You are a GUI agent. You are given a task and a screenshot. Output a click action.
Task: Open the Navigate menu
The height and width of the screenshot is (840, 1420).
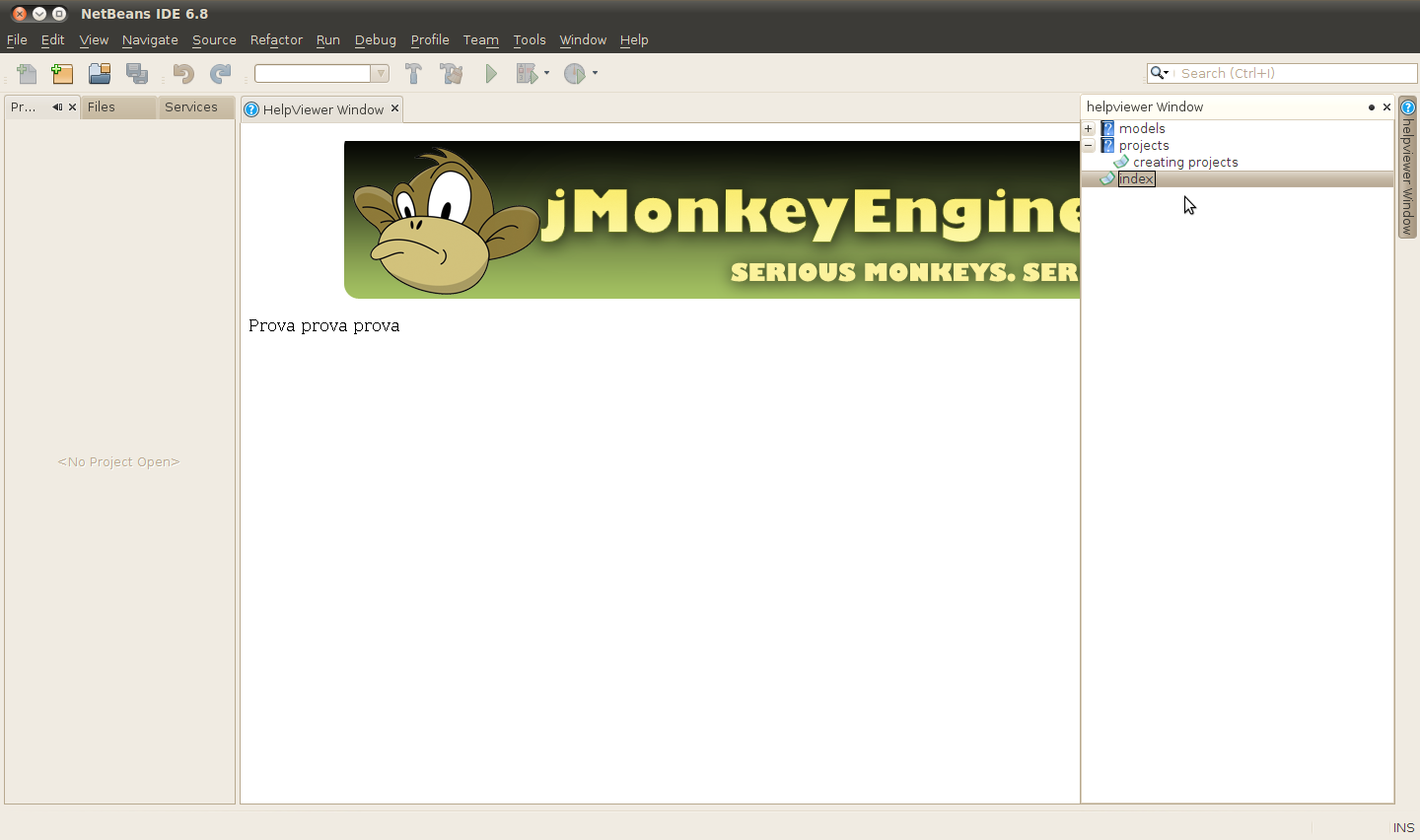150,39
